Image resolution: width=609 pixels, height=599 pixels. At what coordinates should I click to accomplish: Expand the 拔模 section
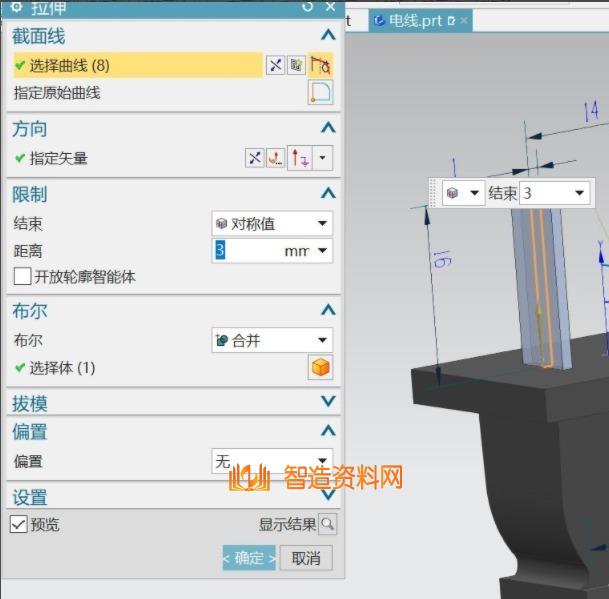(x=328, y=401)
